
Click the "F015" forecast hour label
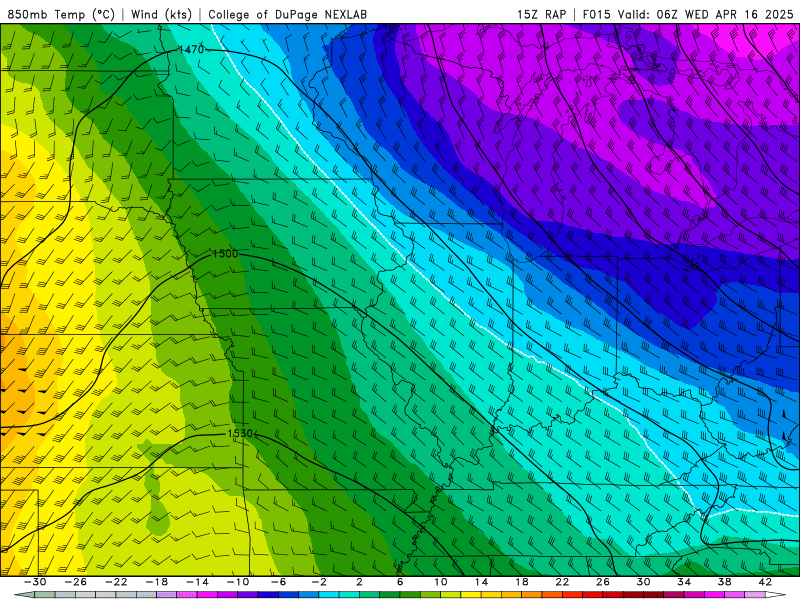[x=596, y=14]
